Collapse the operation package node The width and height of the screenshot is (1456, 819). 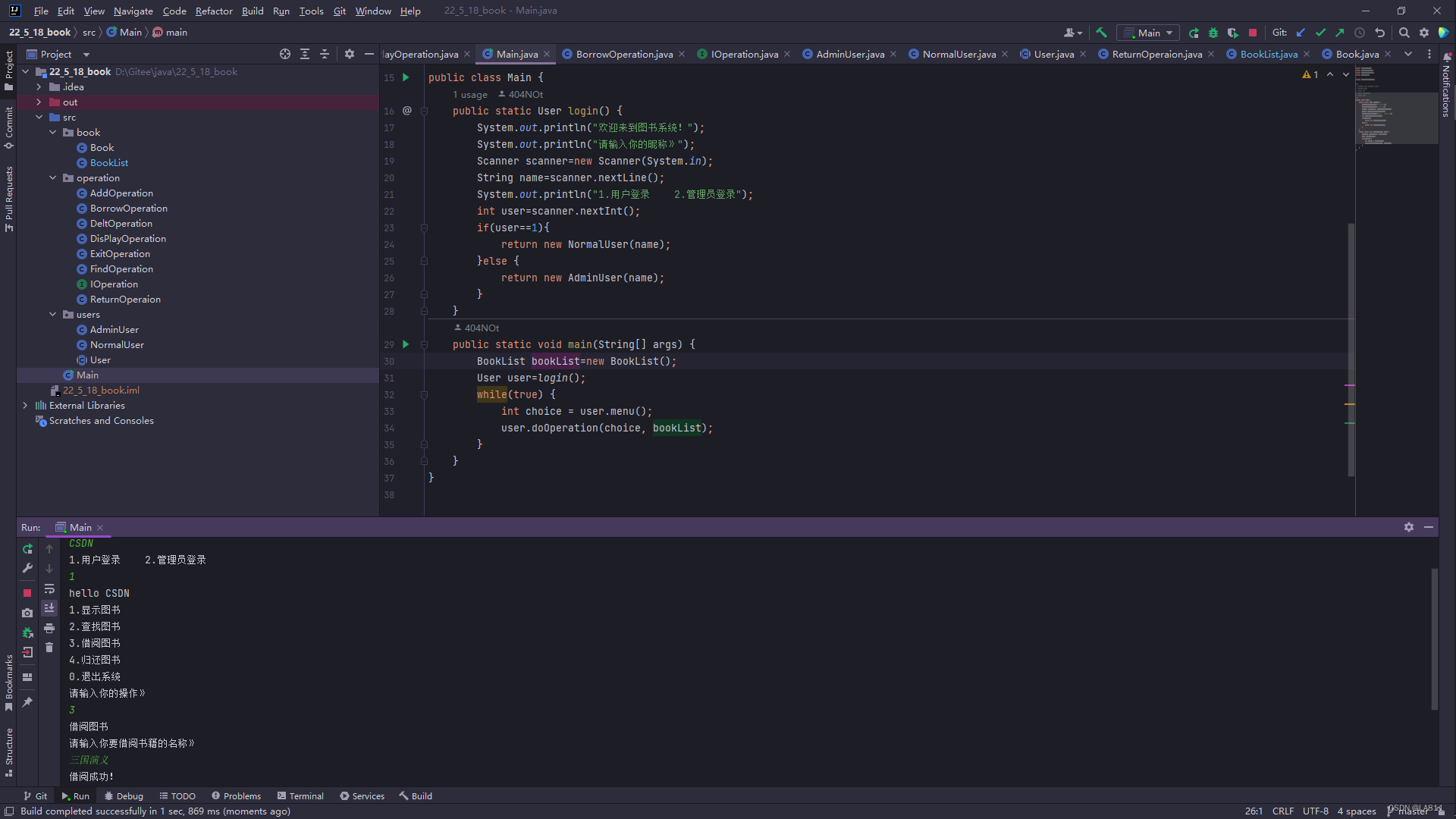(52, 178)
